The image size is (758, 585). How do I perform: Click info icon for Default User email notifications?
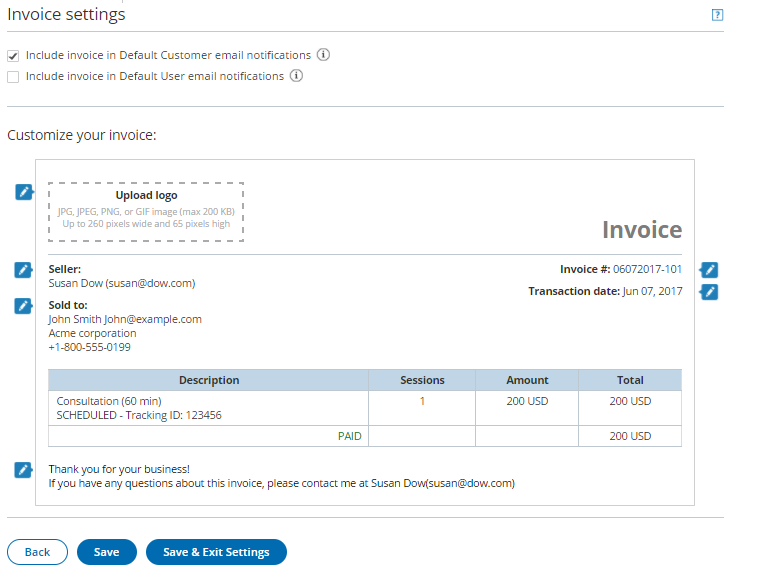297,76
